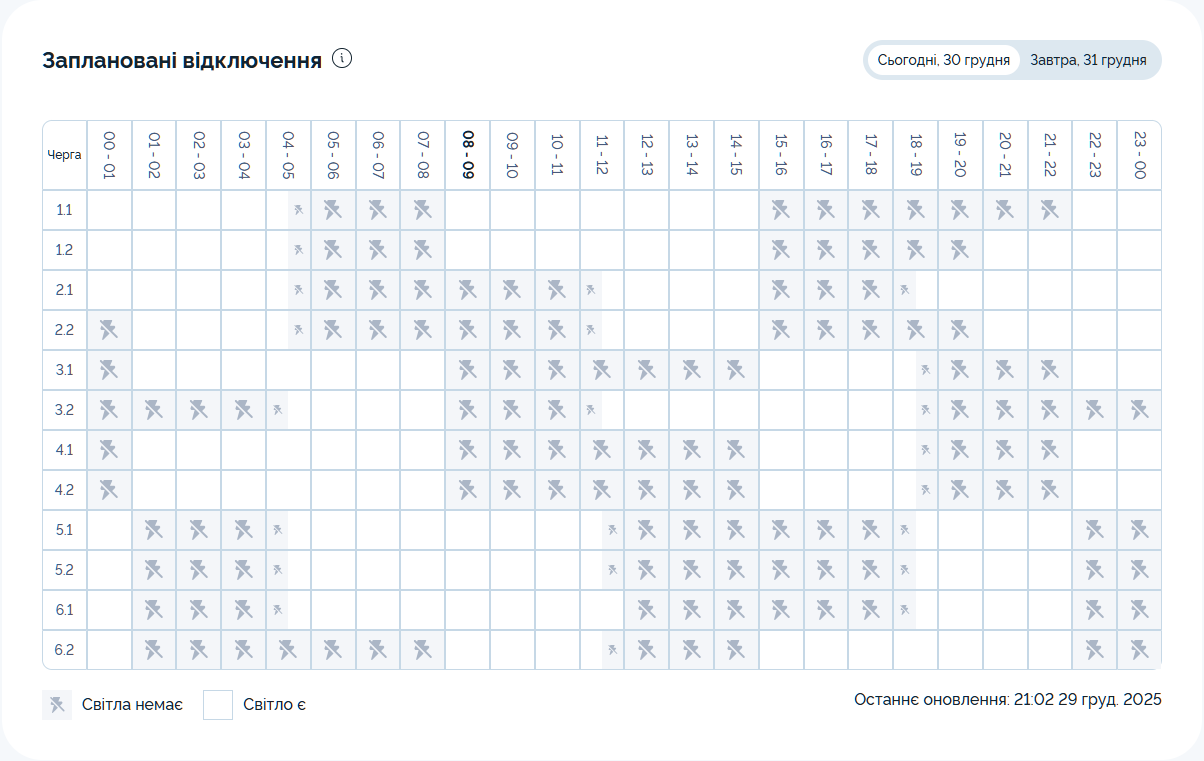Viewport: 1204px width, 761px height.
Task: Click small half-hour outage icon for queue 2.1 at 11-12
Action: pos(591,290)
